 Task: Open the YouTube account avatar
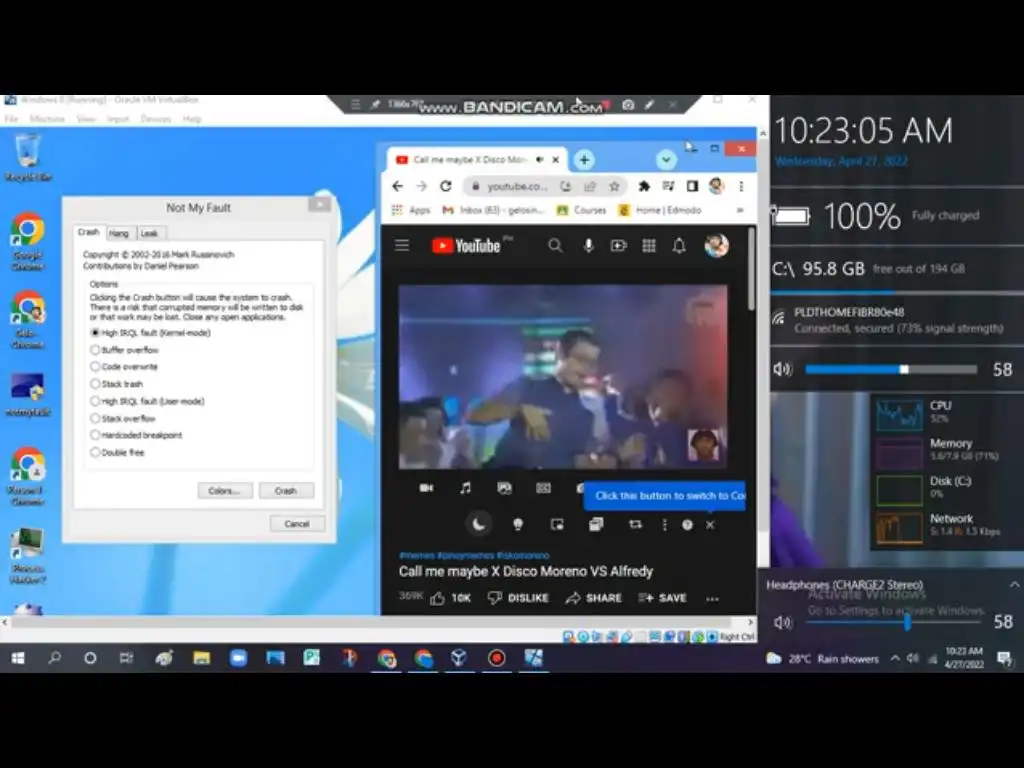point(716,246)
